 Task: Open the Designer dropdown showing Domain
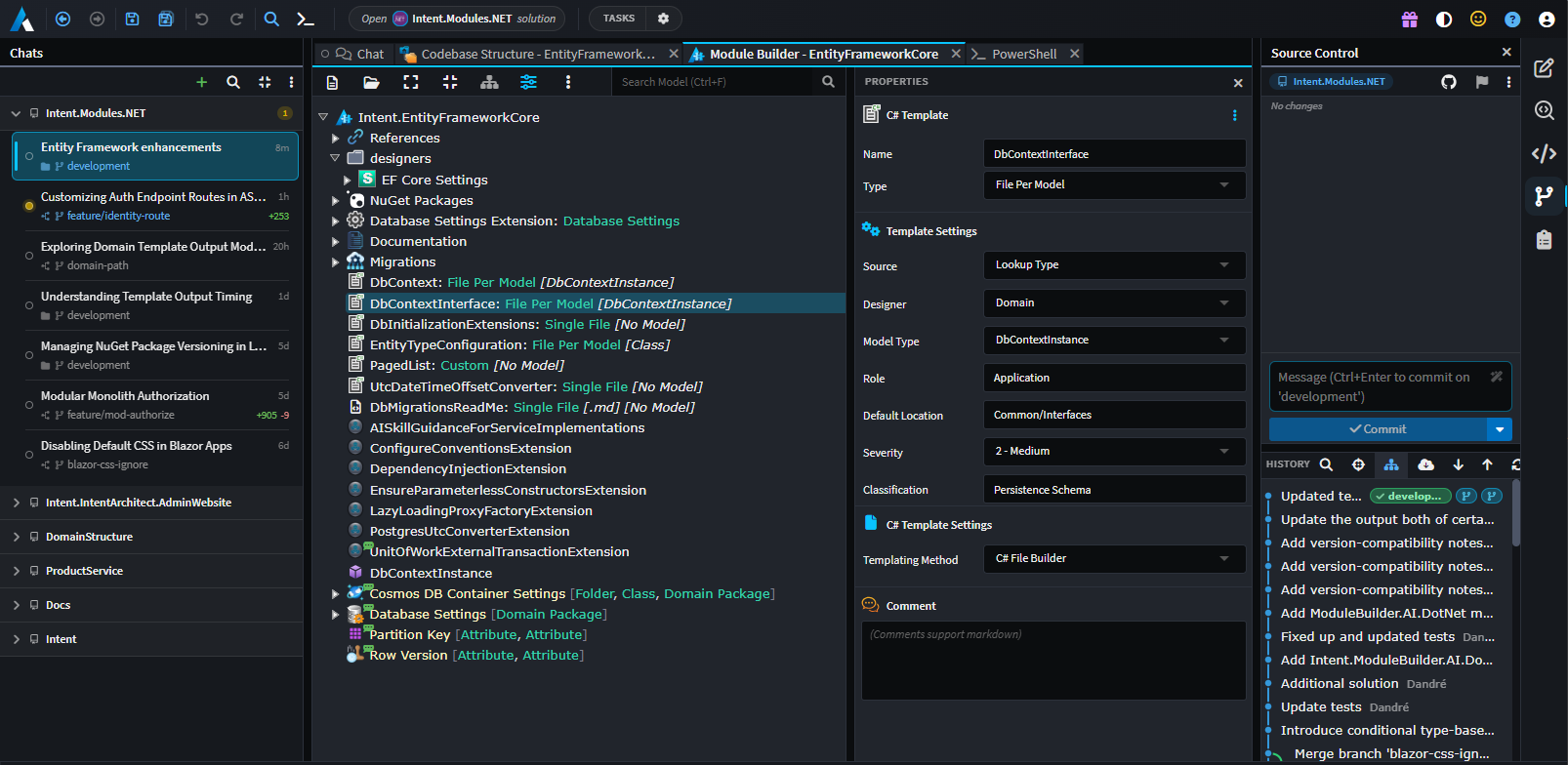point(1114,302)
